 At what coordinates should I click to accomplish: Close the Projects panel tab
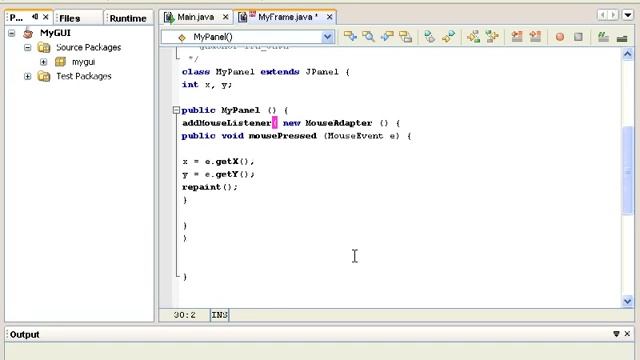(46, 17)
